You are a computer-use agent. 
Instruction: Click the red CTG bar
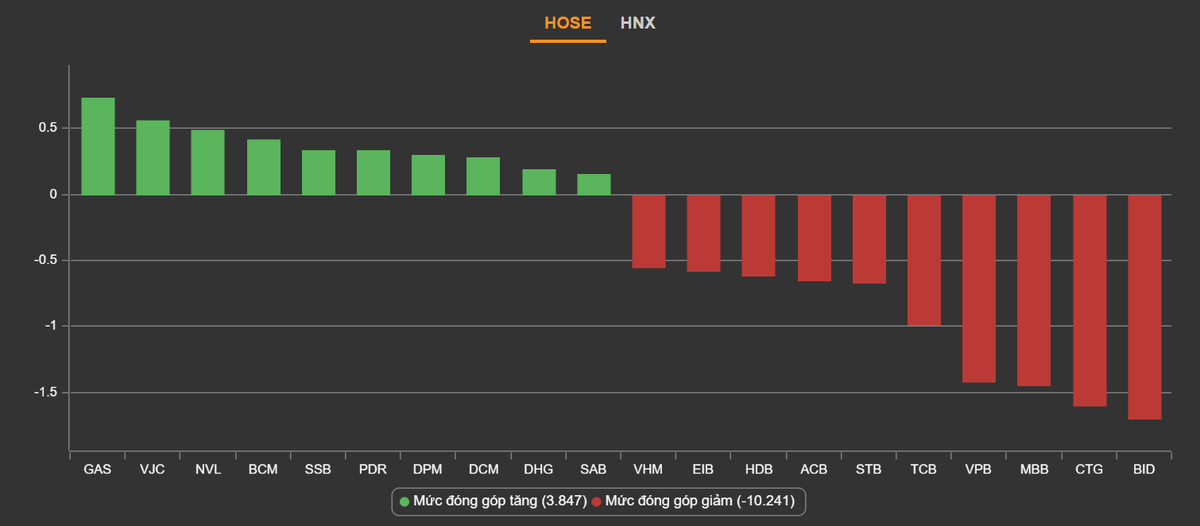point(1090,300)
